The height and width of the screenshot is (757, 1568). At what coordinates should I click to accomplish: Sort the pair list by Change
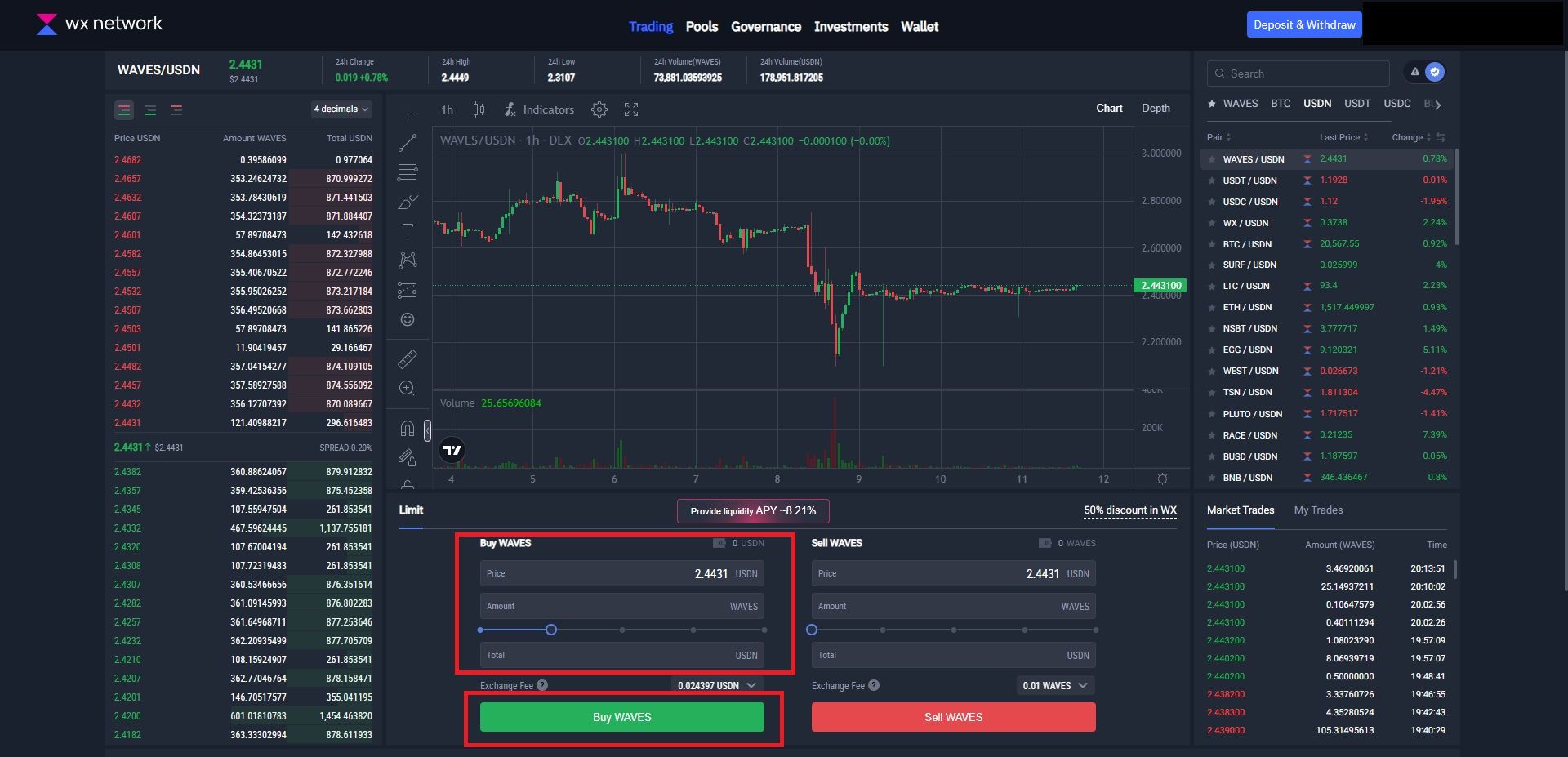pos(1411,137)
